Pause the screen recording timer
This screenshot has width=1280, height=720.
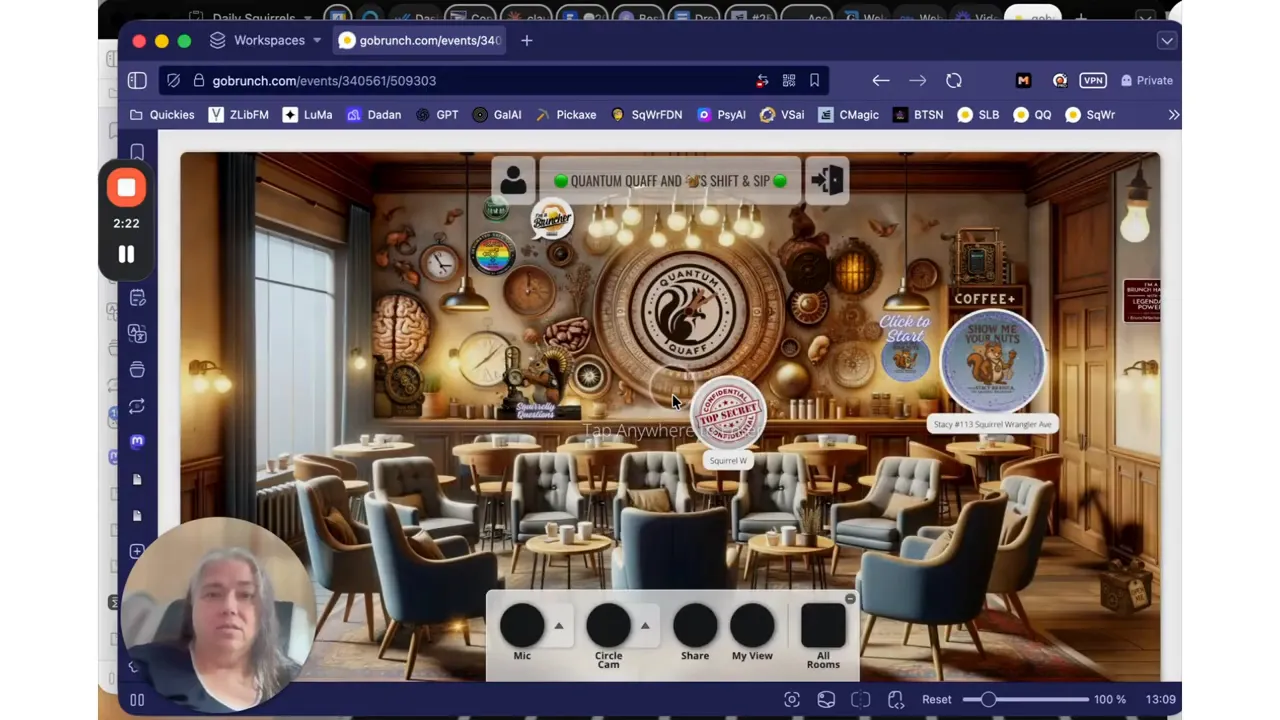126,255
